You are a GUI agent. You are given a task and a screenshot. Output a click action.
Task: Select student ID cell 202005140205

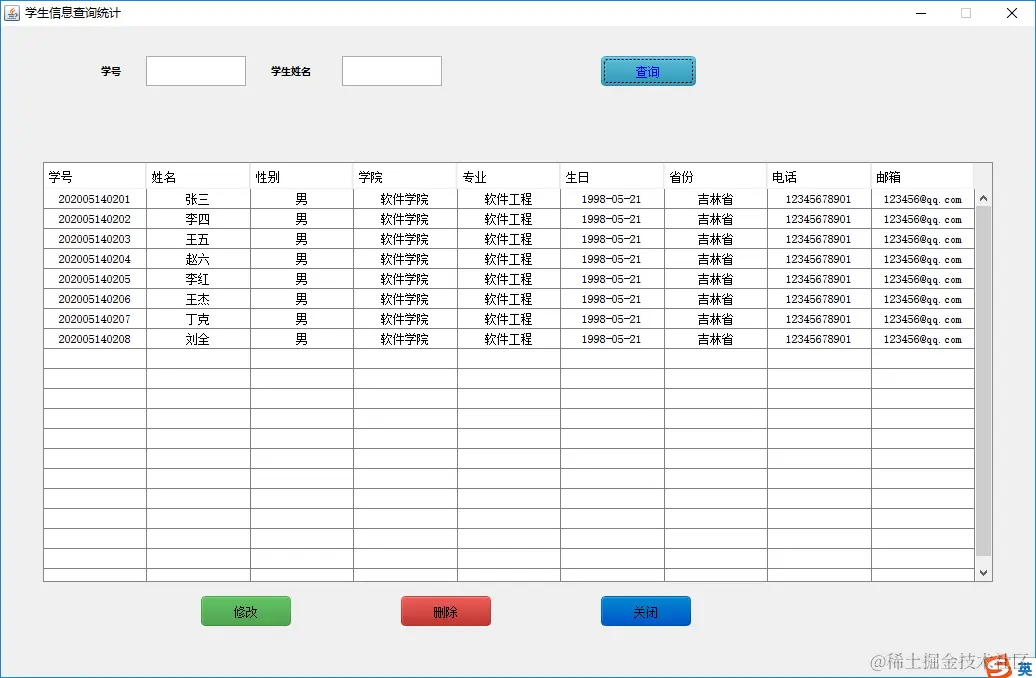(94, 279)
